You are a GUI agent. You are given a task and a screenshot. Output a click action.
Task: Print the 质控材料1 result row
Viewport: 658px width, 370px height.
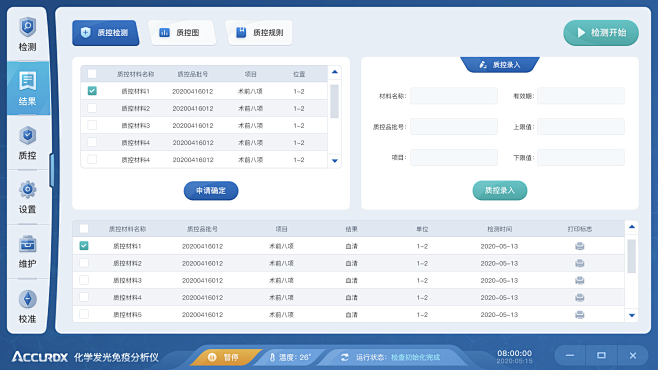coord(580,246)
